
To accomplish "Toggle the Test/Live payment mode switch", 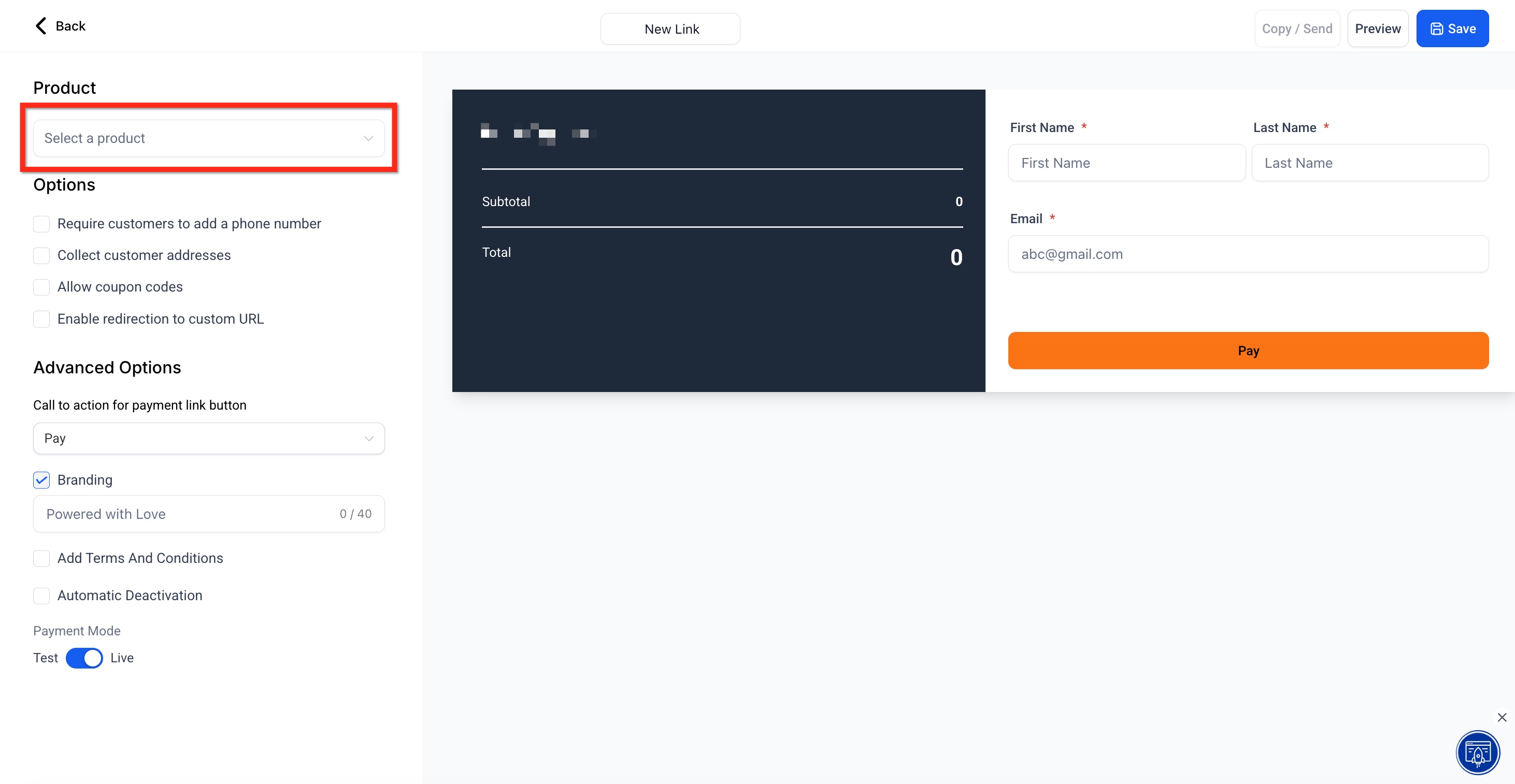I will click(84, 658).
